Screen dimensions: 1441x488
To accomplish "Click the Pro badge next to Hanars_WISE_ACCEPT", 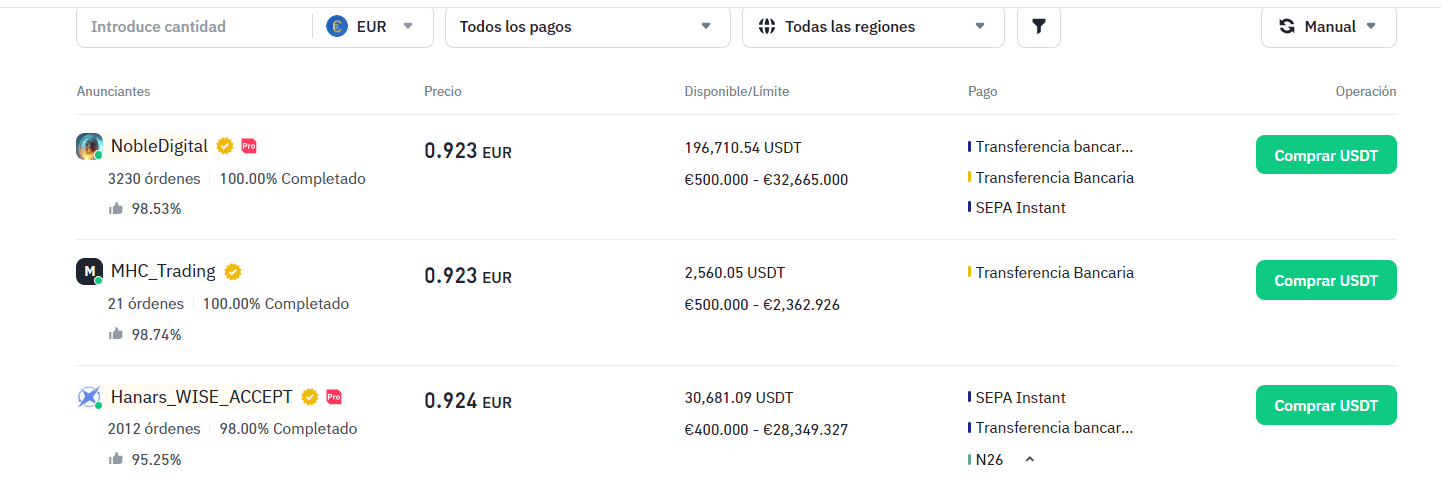I will 334,397.
